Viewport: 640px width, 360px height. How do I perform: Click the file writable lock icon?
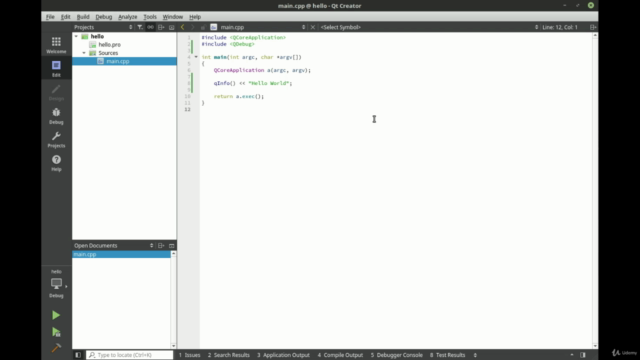[202, 27]
